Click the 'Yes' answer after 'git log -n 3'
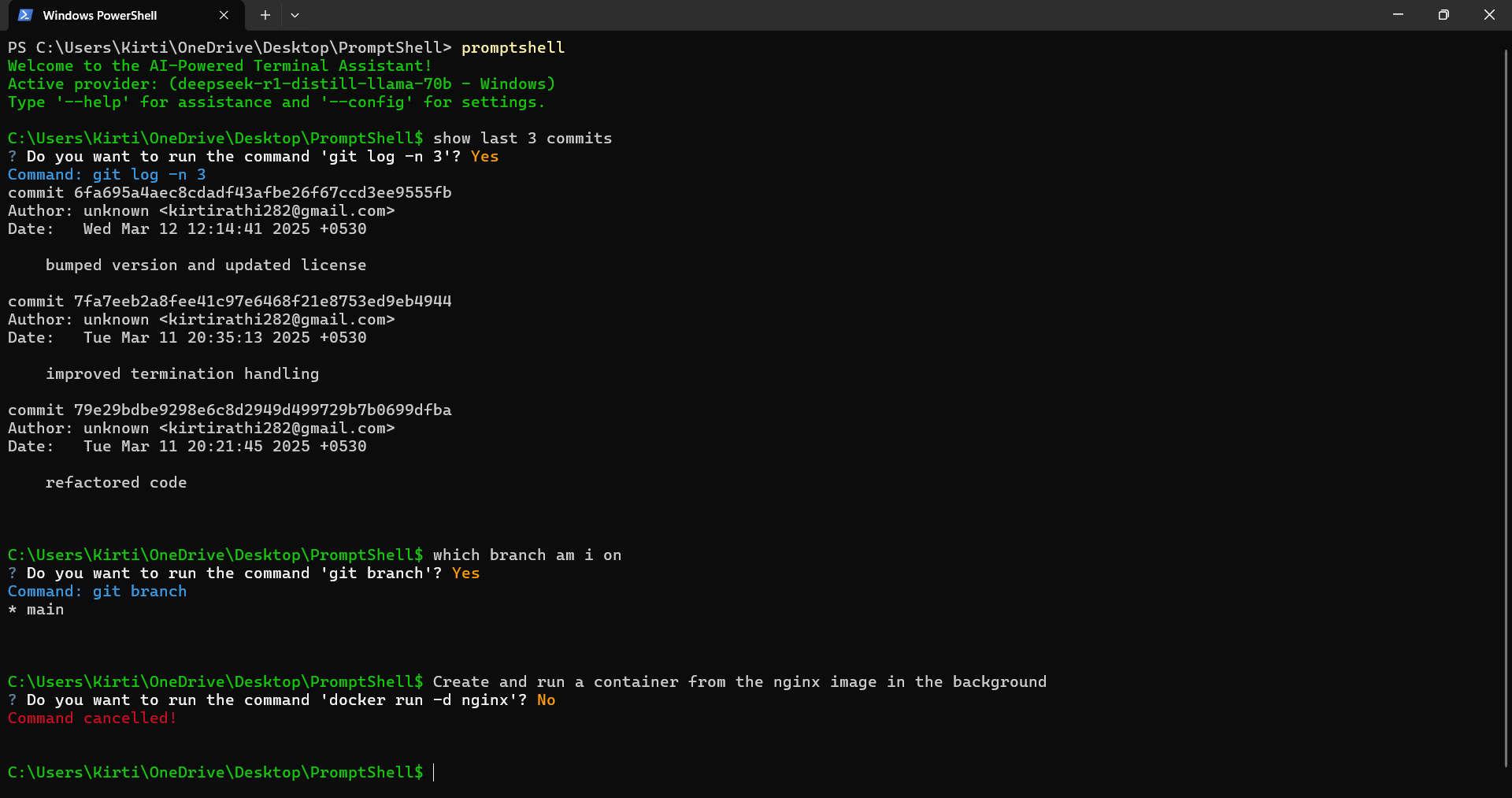This screenshot has height=798, width=1512. click(x=484, y=157)
